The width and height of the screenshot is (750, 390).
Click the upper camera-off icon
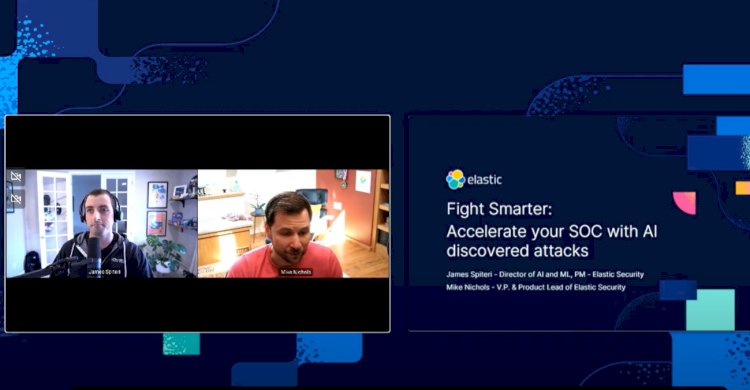(16, 177)
